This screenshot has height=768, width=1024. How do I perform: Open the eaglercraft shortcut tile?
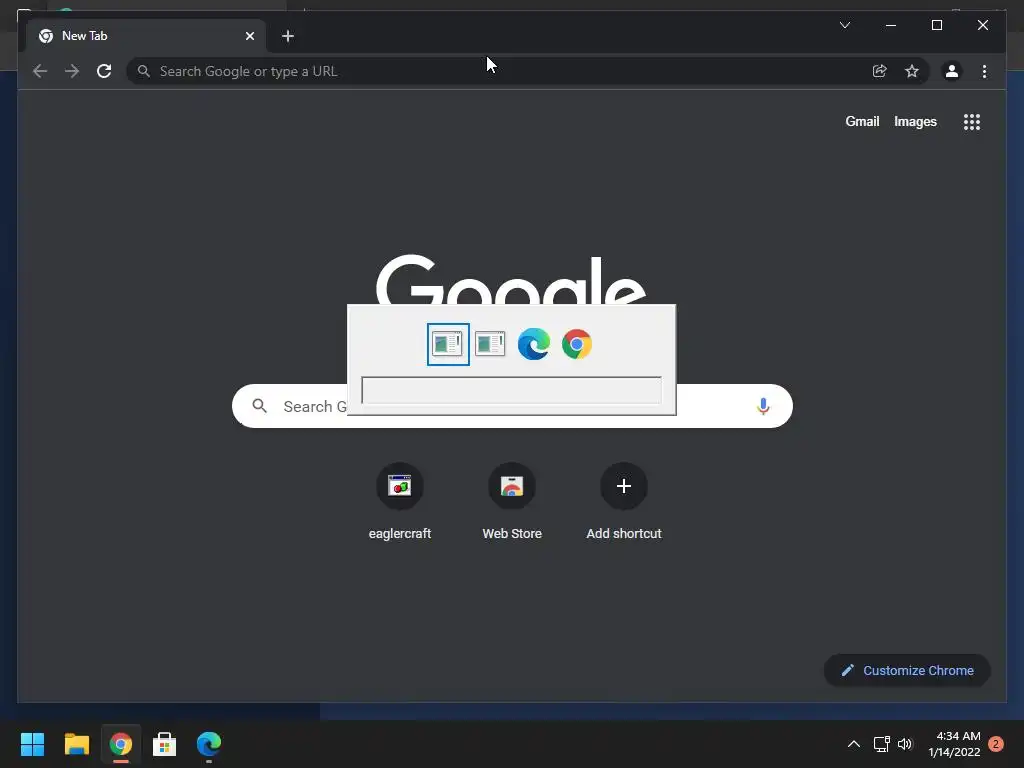tap(400, 502)
